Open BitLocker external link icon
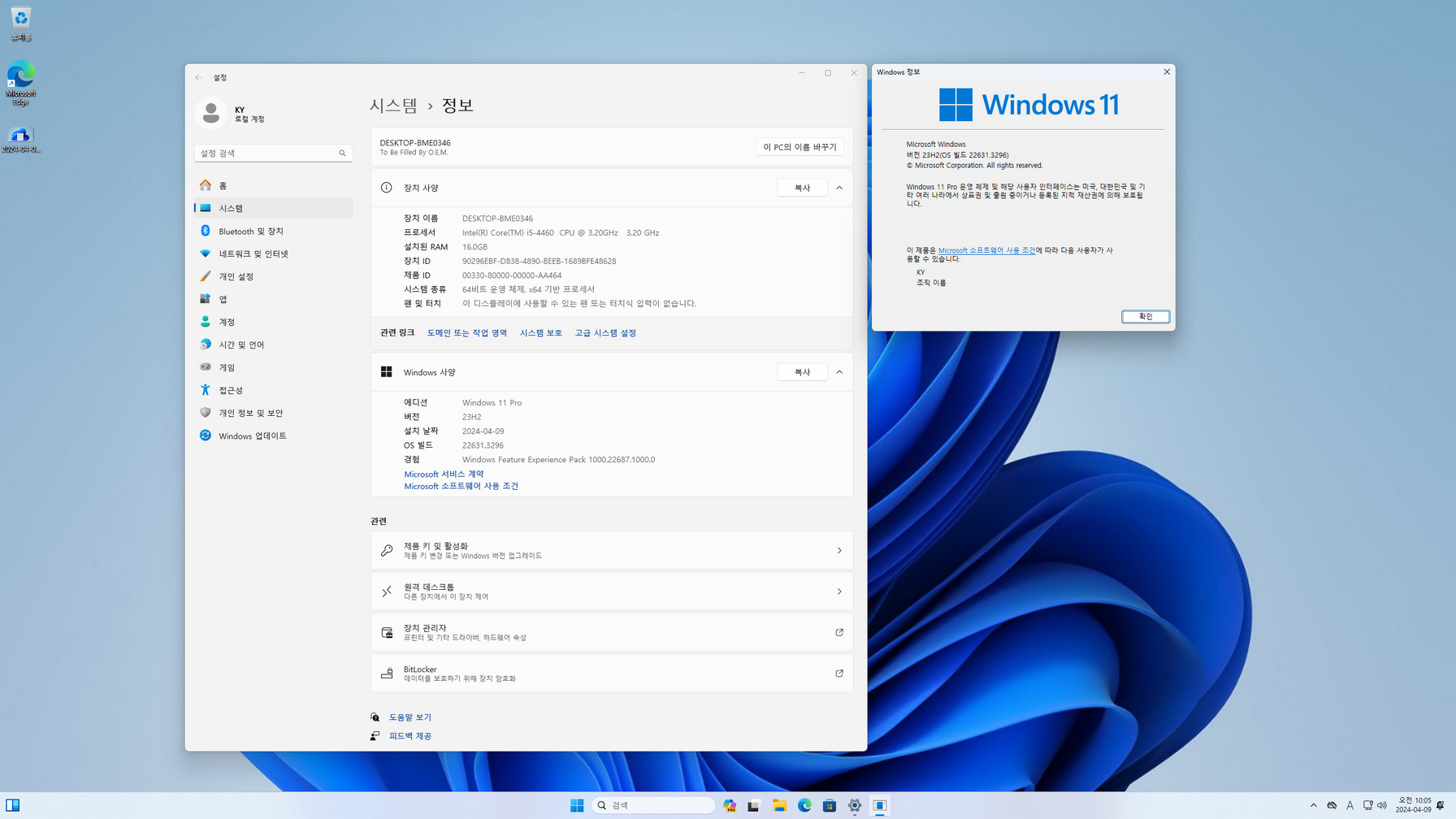 click(x=839, y=673)
